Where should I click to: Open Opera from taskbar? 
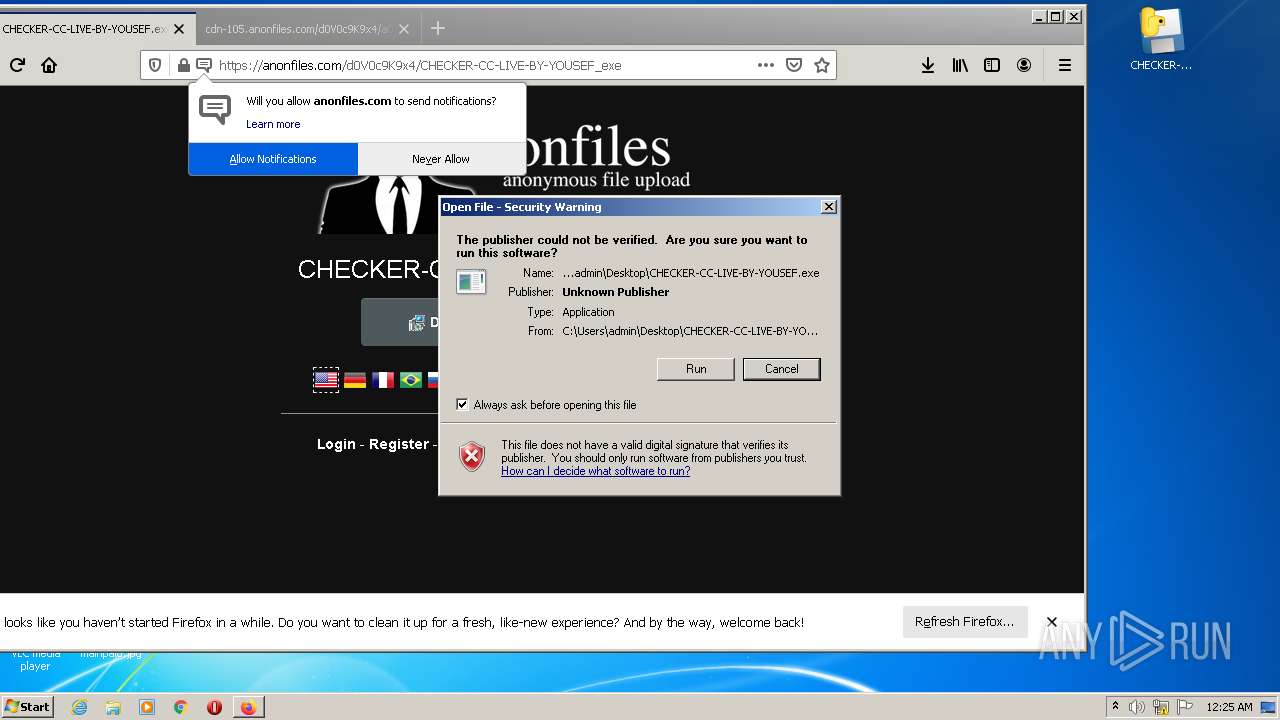point(214,707)
